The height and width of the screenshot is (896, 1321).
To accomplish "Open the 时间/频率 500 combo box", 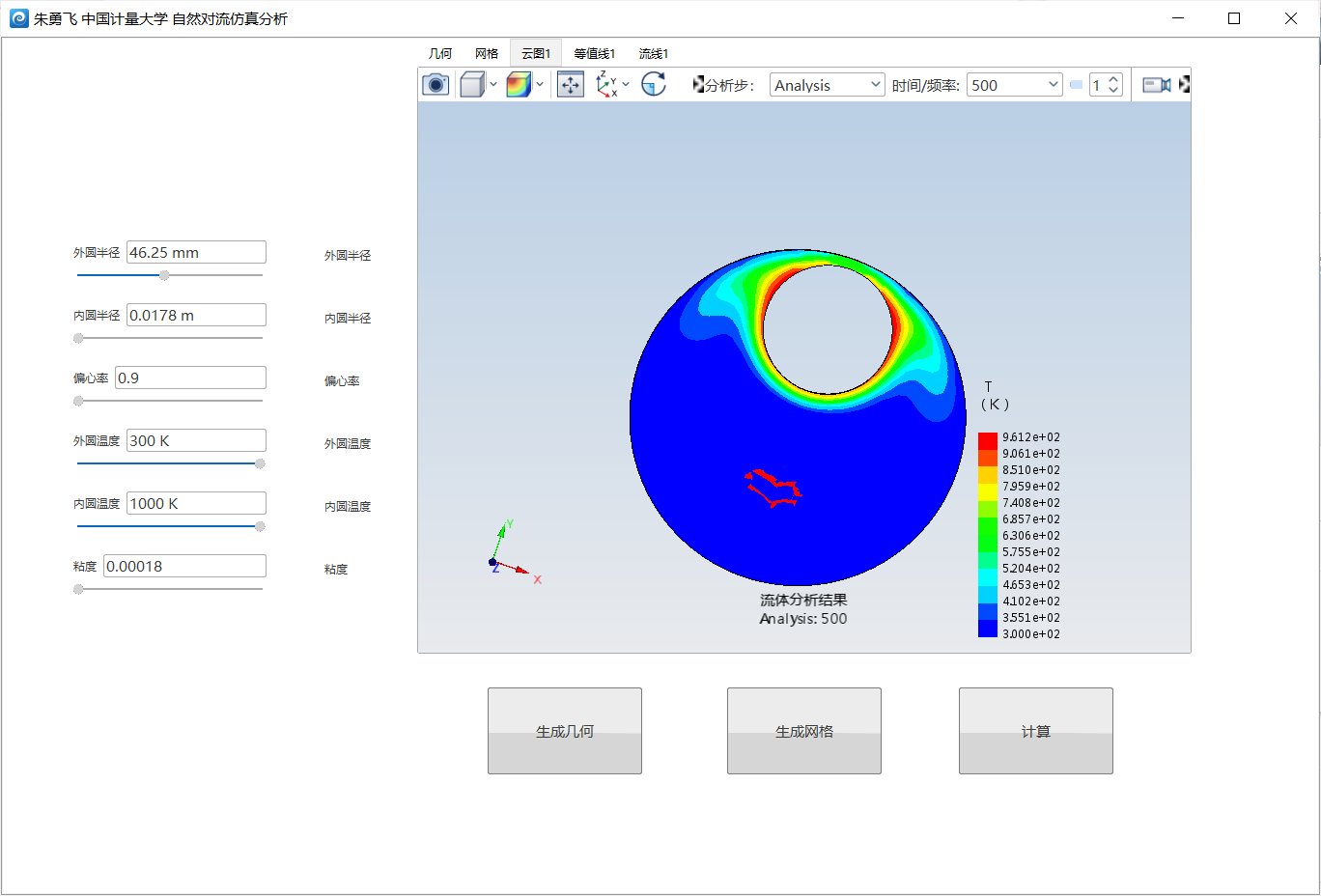I will click(1015, 85).
